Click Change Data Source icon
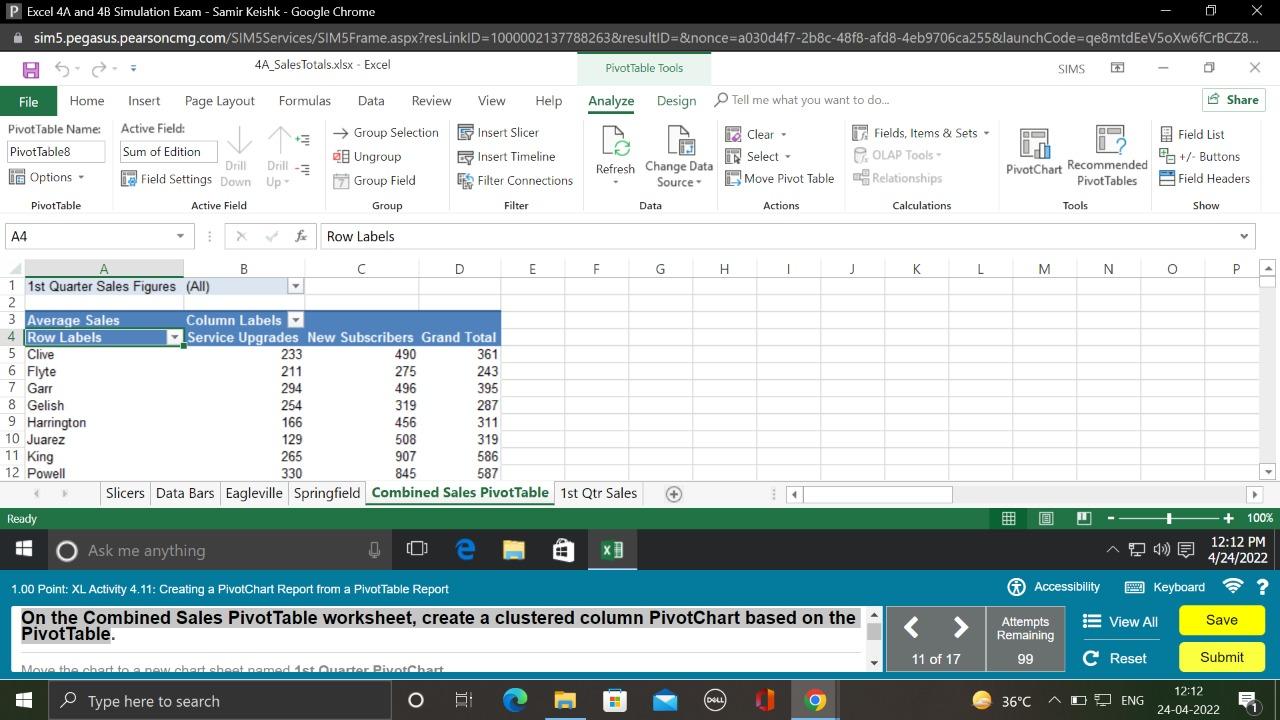The width and height of the screenshot is (1280, 720). click(x=679, y=140)
